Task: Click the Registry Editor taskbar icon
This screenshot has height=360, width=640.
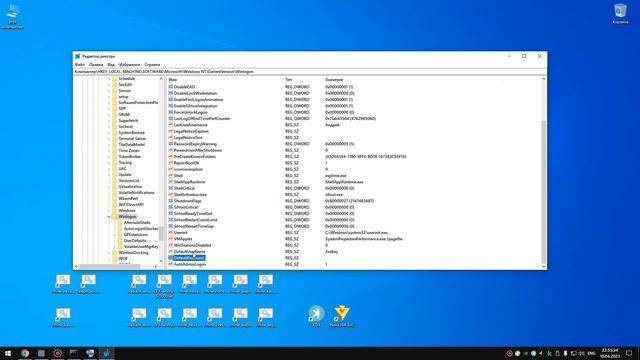Action: point(107,353)
